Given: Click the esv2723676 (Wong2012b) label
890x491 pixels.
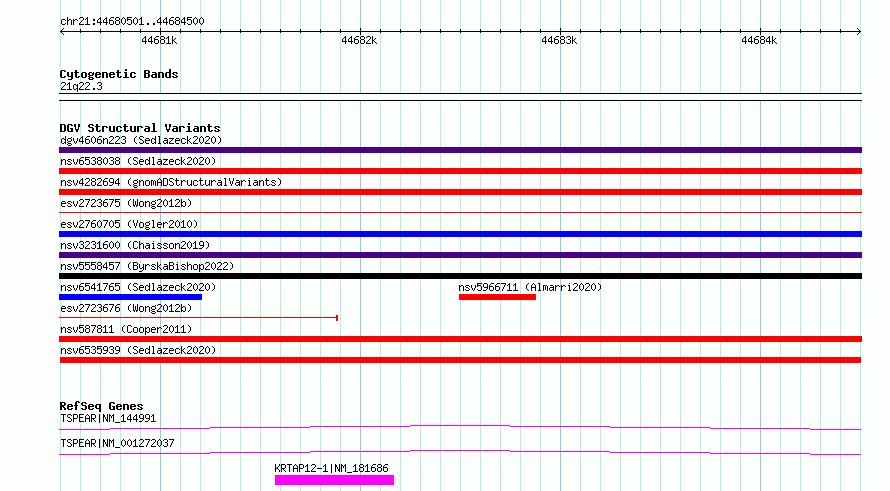Looking at the screenshot, I should (126, 308).
